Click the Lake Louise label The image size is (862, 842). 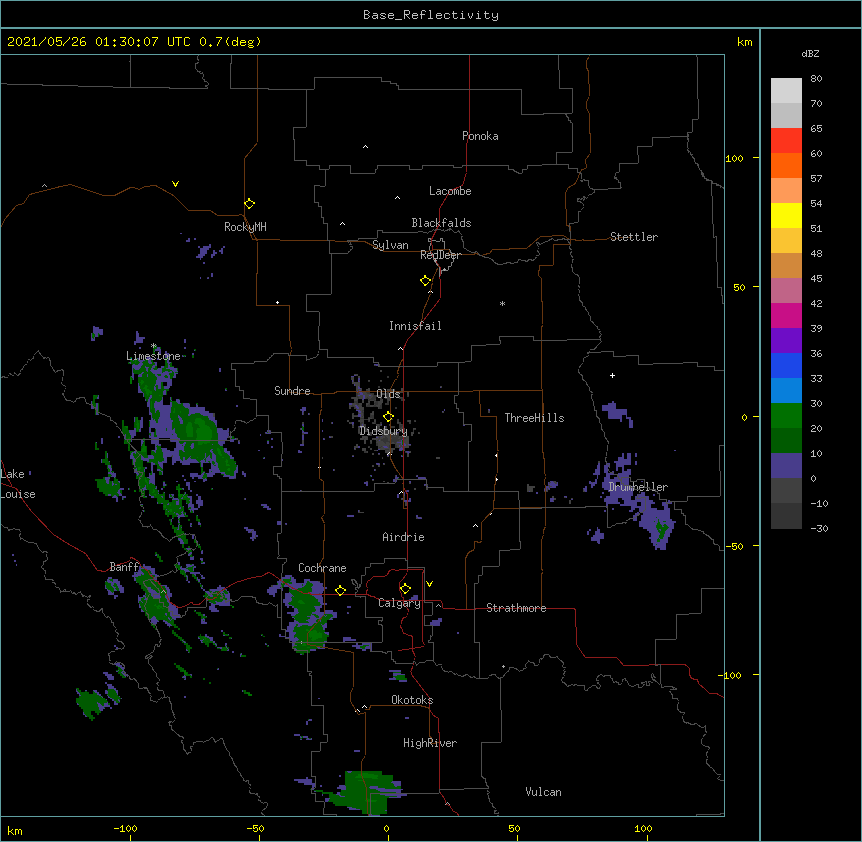tap(17, 484)
